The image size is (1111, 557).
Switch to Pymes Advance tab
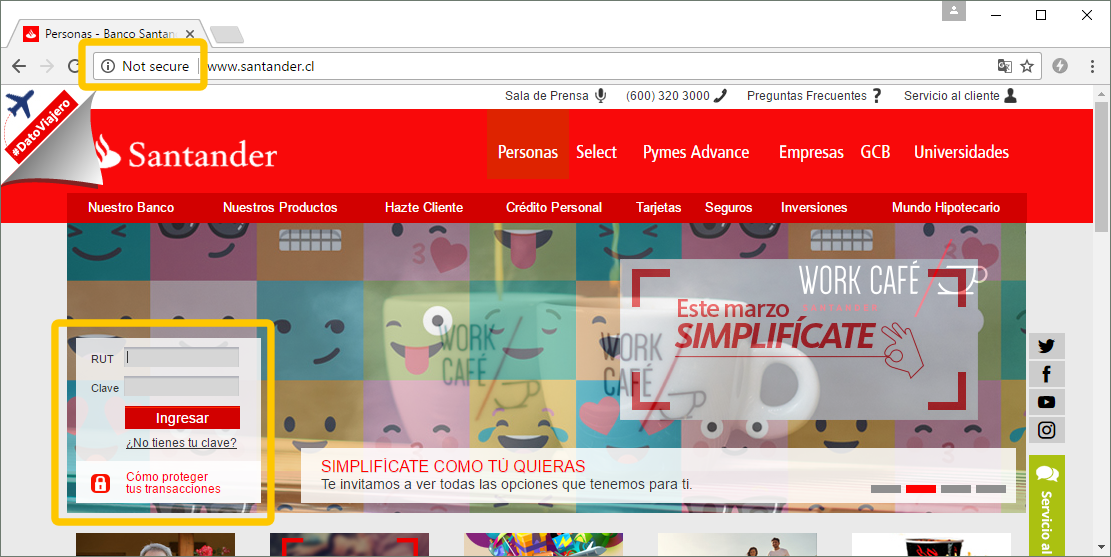click(x=696, y=152)
